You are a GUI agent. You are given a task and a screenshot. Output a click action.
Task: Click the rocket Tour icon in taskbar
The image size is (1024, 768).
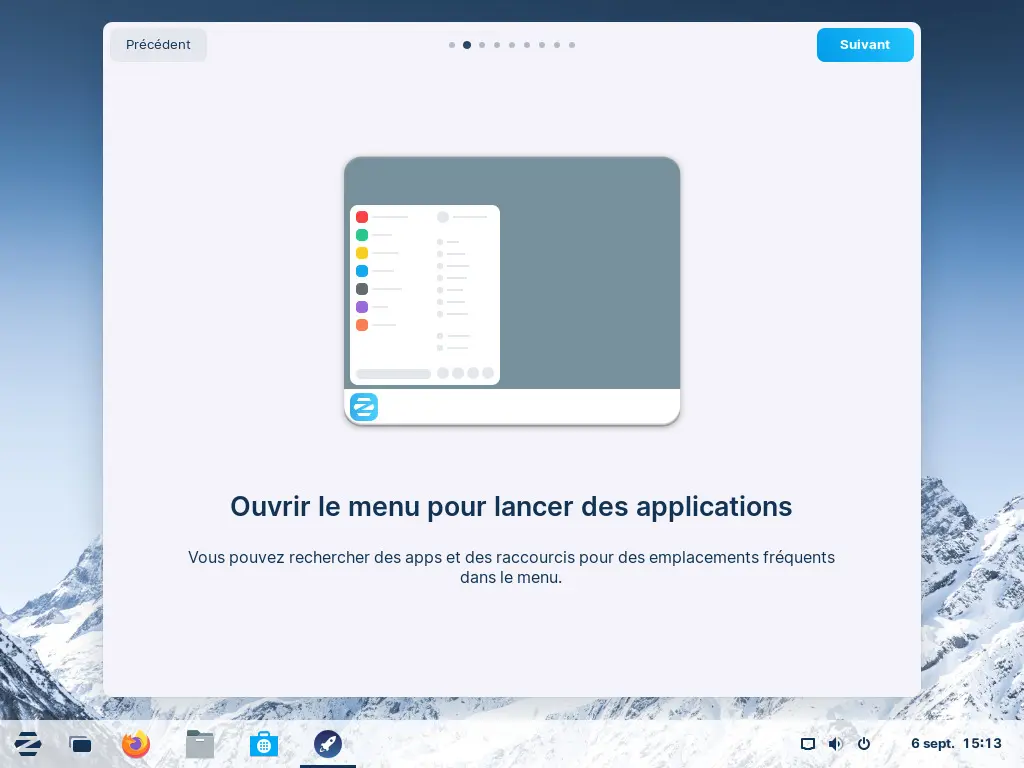[x=328, y=744]
